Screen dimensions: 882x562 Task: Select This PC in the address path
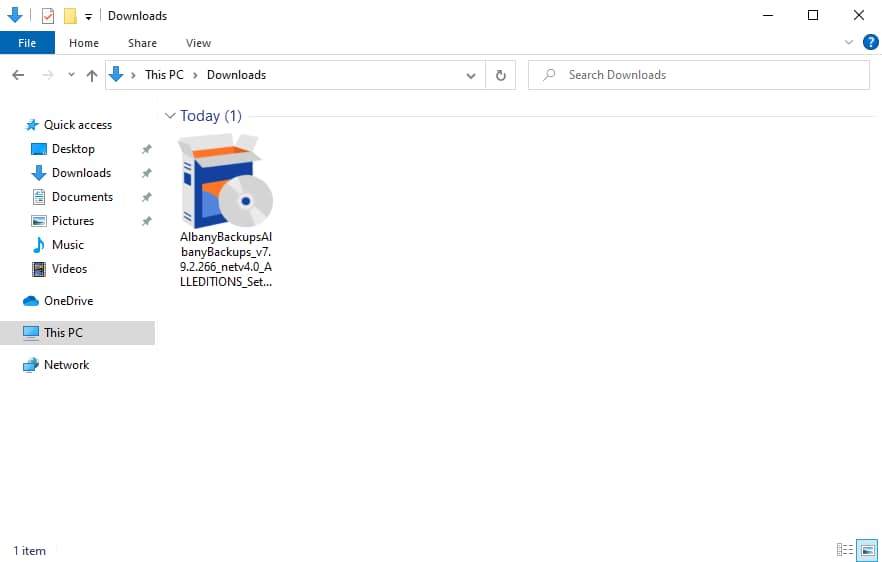(164, 75)
